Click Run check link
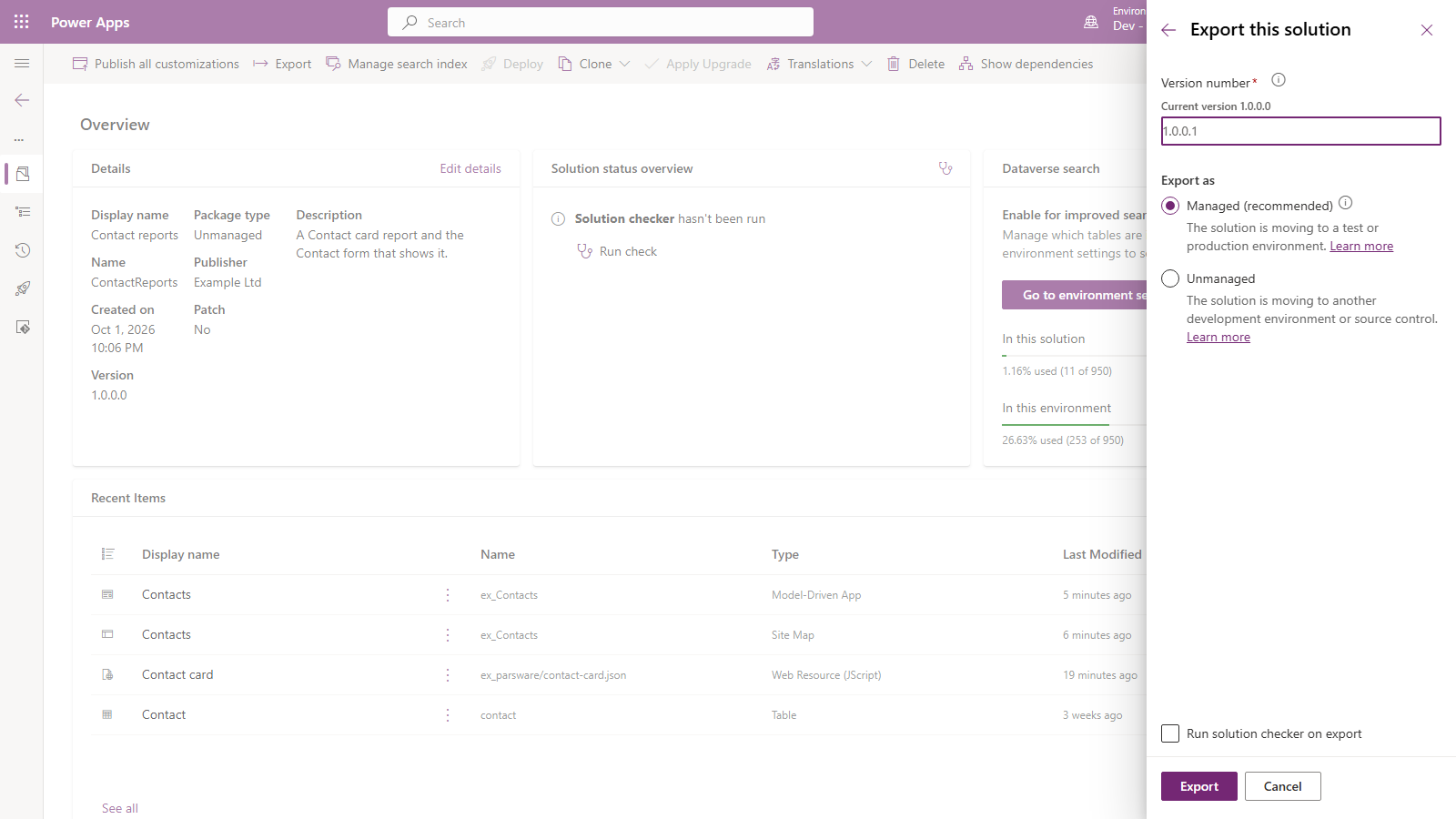Viewport: 1456px width, 819px height. 617,251
